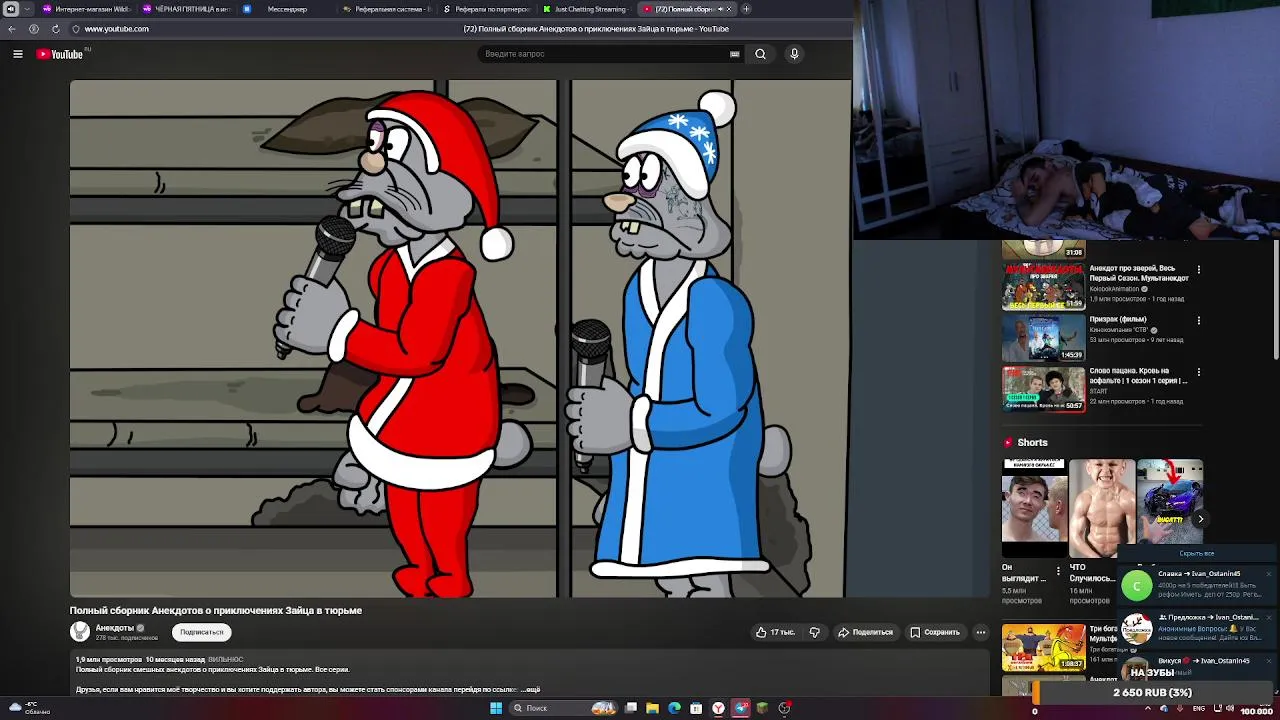1280x720 pixels.
Task: Open the 'Предложка' notification
Action: point(1197,628)
